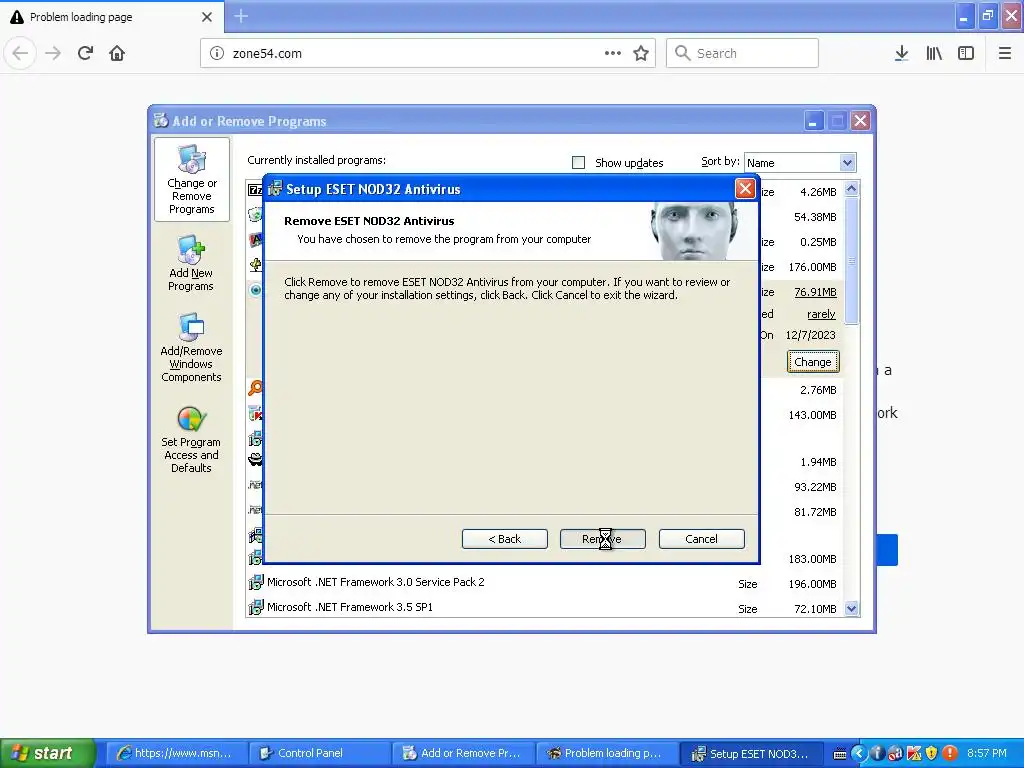
Task: Bookmark this page with the star
Action: pyautogui.click(x=641, y=53)
